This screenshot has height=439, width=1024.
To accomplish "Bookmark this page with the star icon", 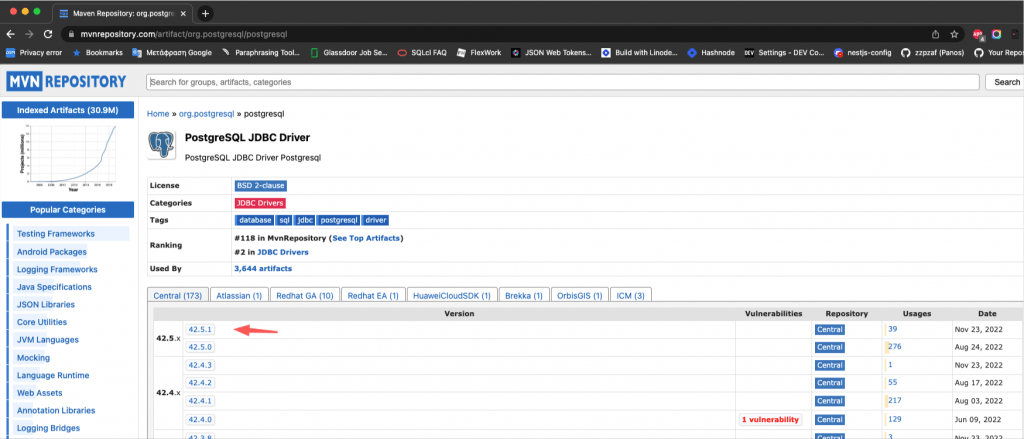I will pyautogui.click(x=954, y=34).
